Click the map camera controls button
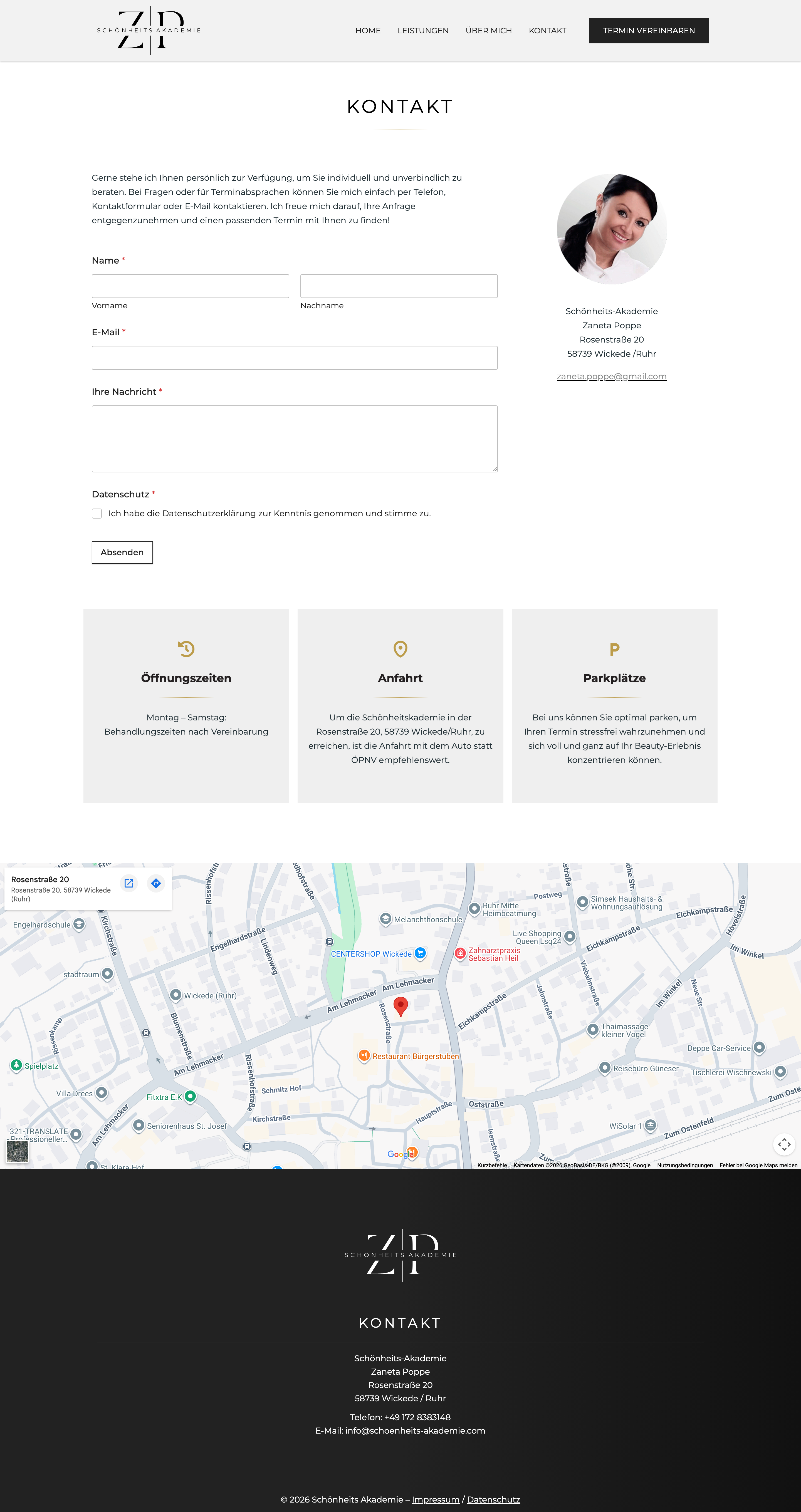 [x=784, y=1144]
